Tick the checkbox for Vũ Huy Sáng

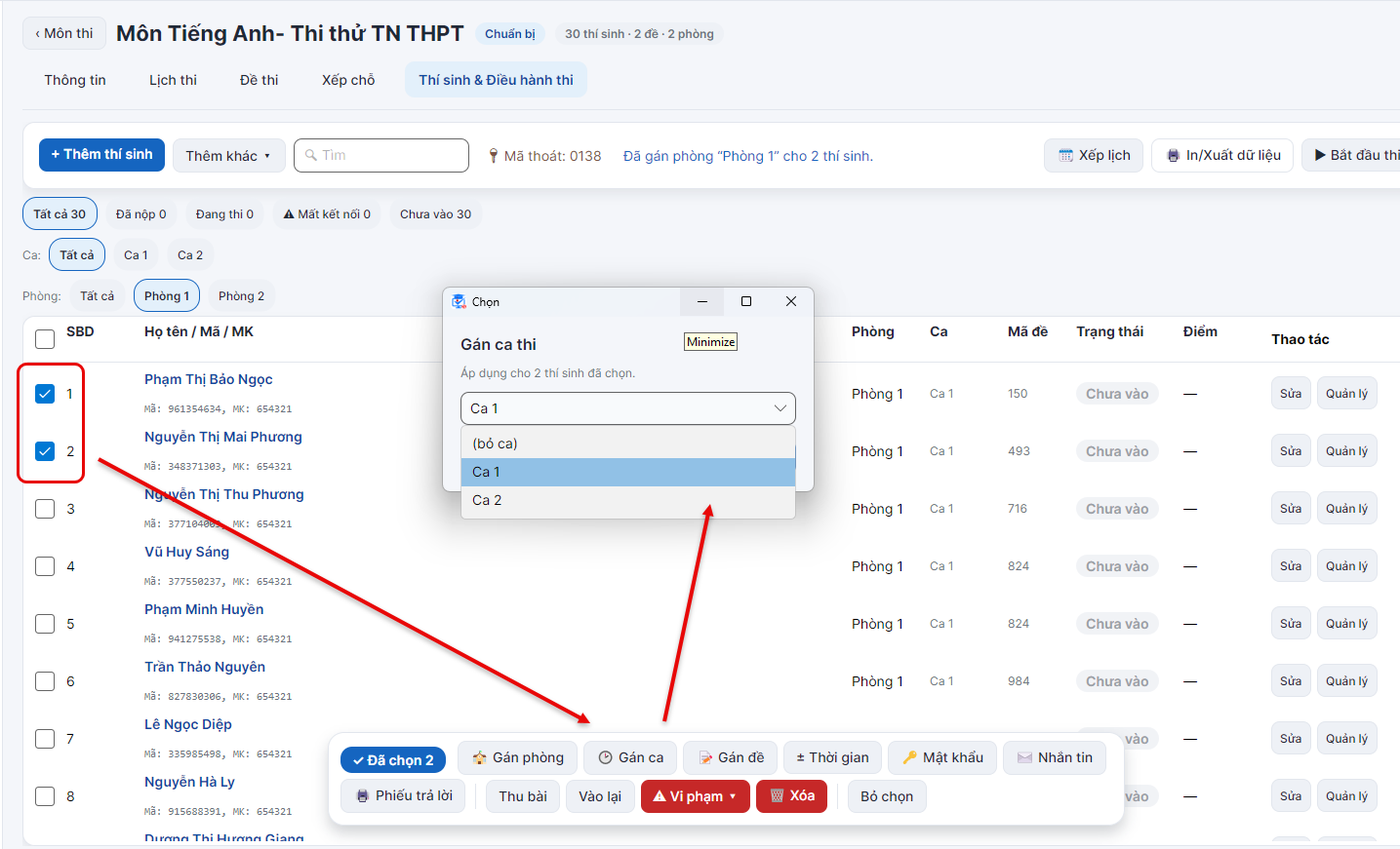[x=45, y=566]
